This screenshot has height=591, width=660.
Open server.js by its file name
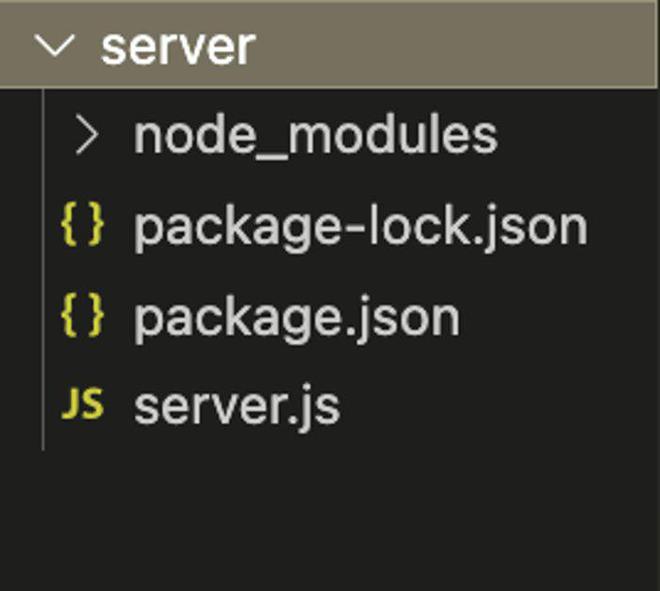point(237,406)
